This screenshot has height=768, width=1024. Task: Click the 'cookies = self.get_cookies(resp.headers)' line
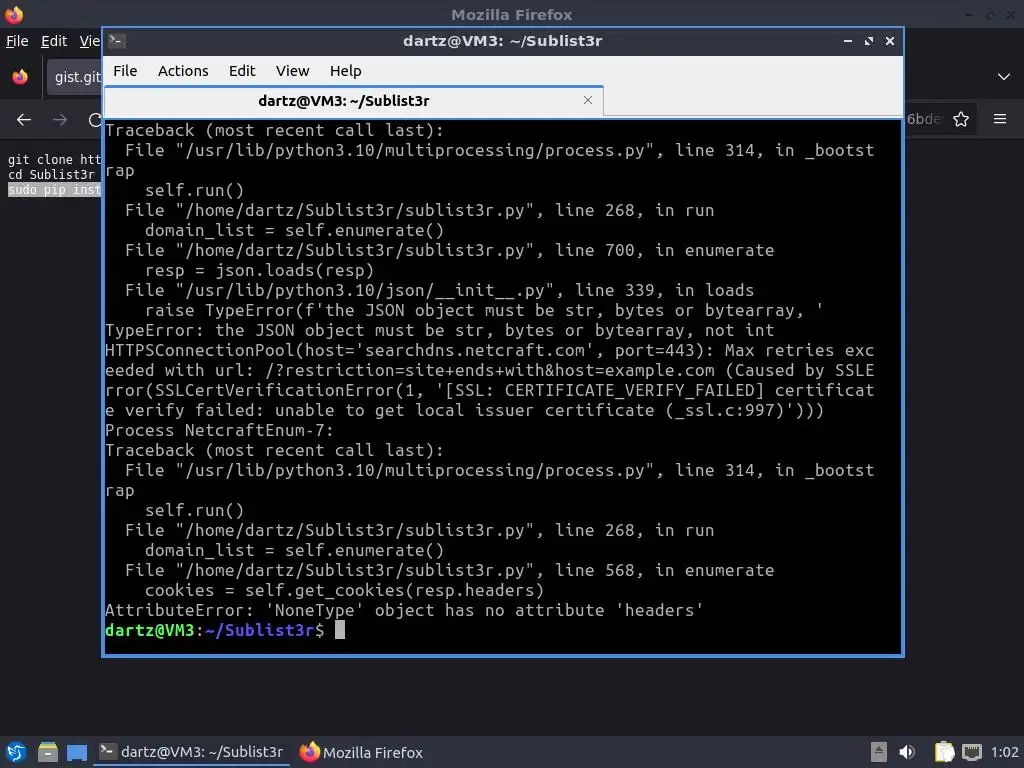tap(344, 590)
